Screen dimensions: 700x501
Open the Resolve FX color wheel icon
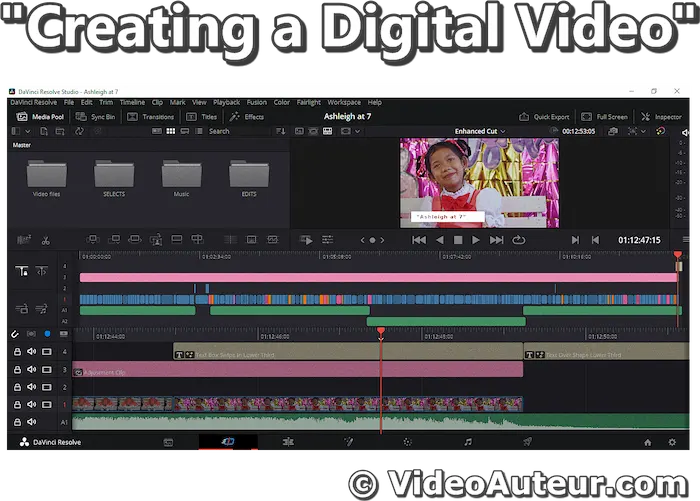click(660, 131)
